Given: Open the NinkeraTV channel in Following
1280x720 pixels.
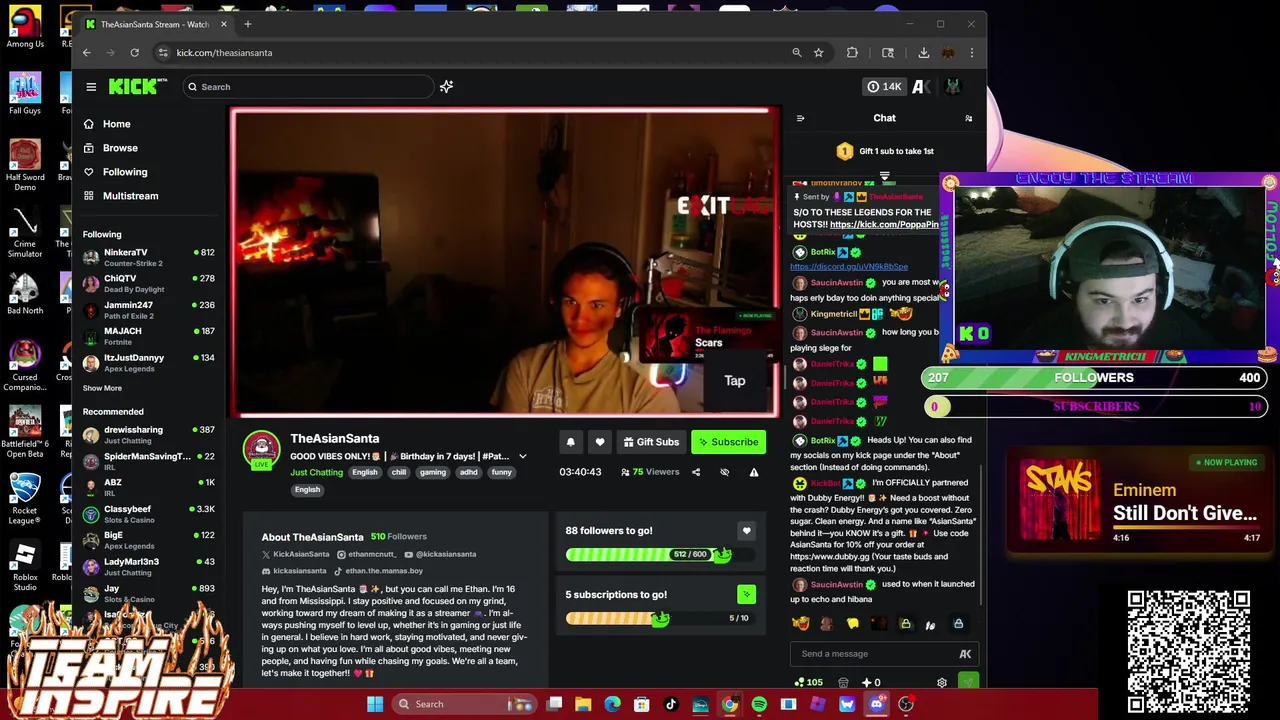Looking at the screenshot, I should (148, 257).
